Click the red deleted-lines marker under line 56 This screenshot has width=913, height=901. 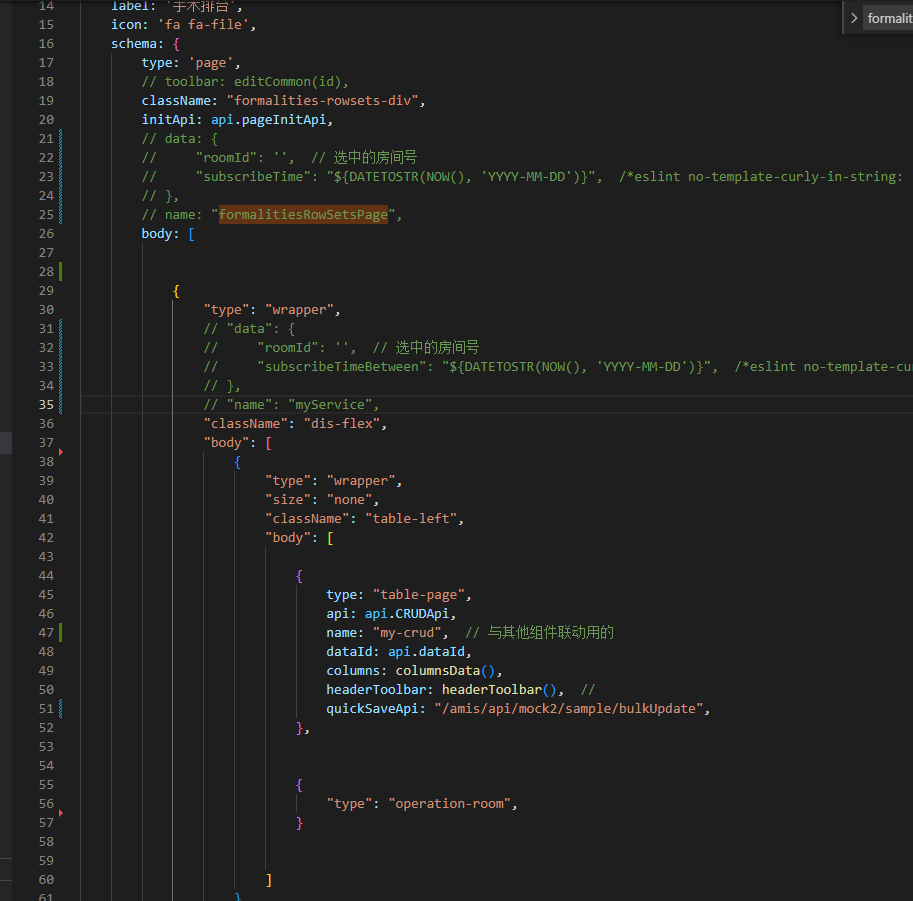click(61, 813)
